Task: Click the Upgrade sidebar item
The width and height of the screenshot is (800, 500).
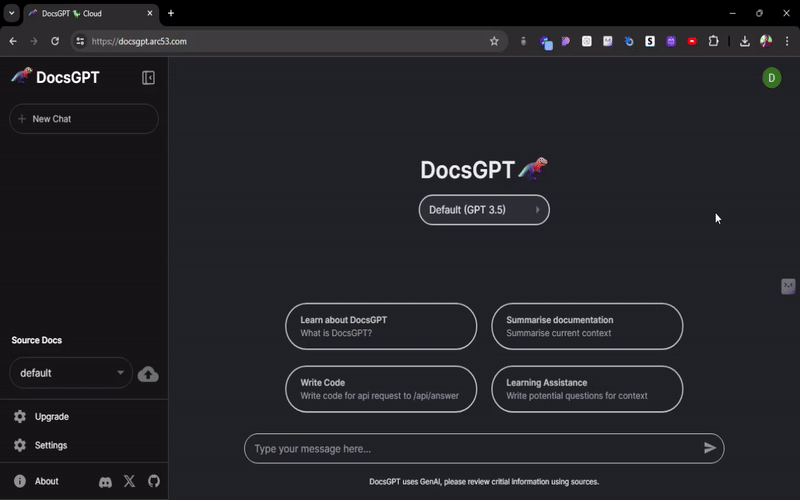Action: [x=51, y=416]
